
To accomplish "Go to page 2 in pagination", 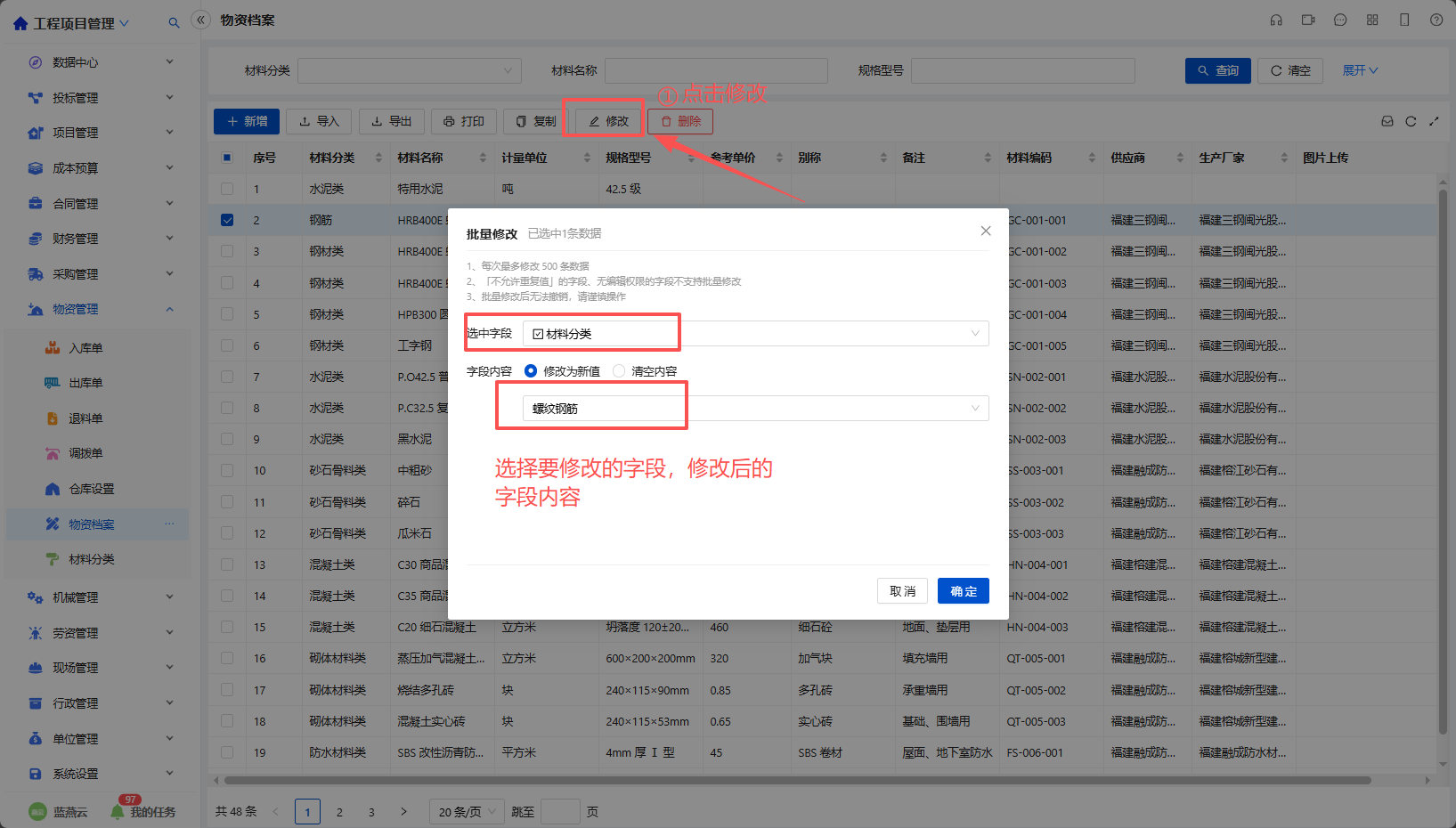I will point(339,812).
